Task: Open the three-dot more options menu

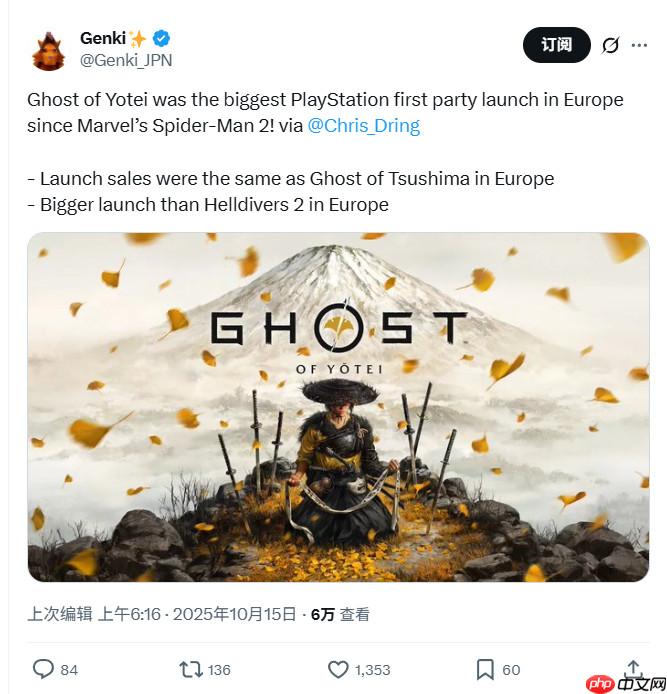Action: (639, 45)
